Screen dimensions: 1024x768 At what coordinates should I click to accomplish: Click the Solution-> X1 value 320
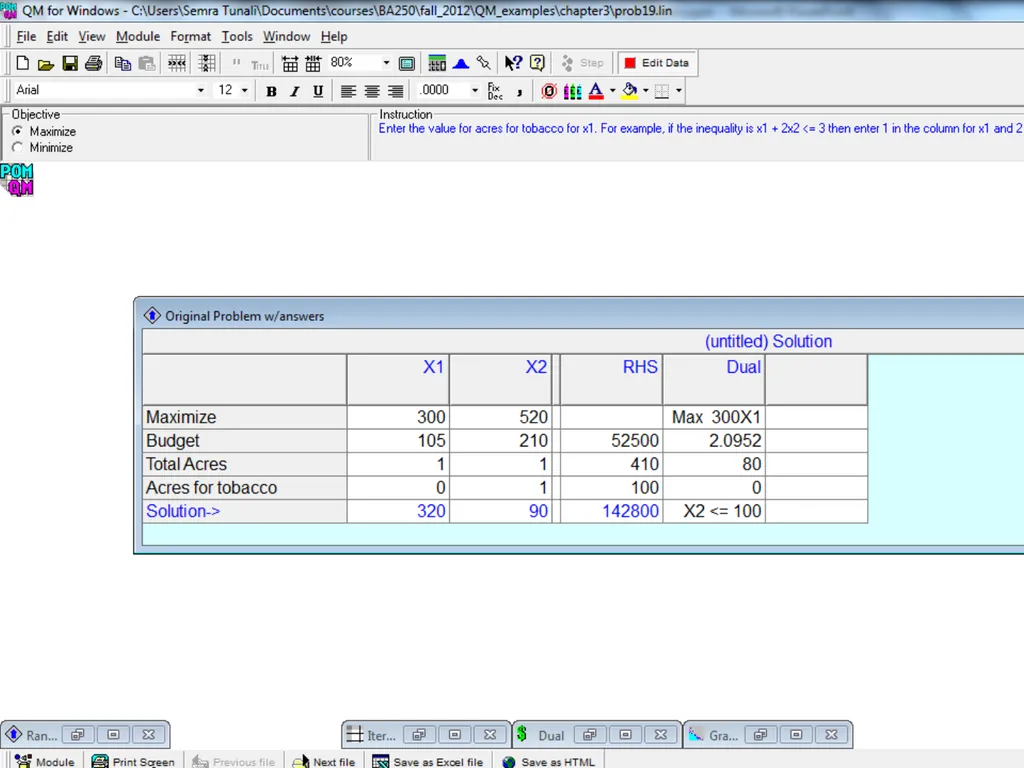pos(398,511)
